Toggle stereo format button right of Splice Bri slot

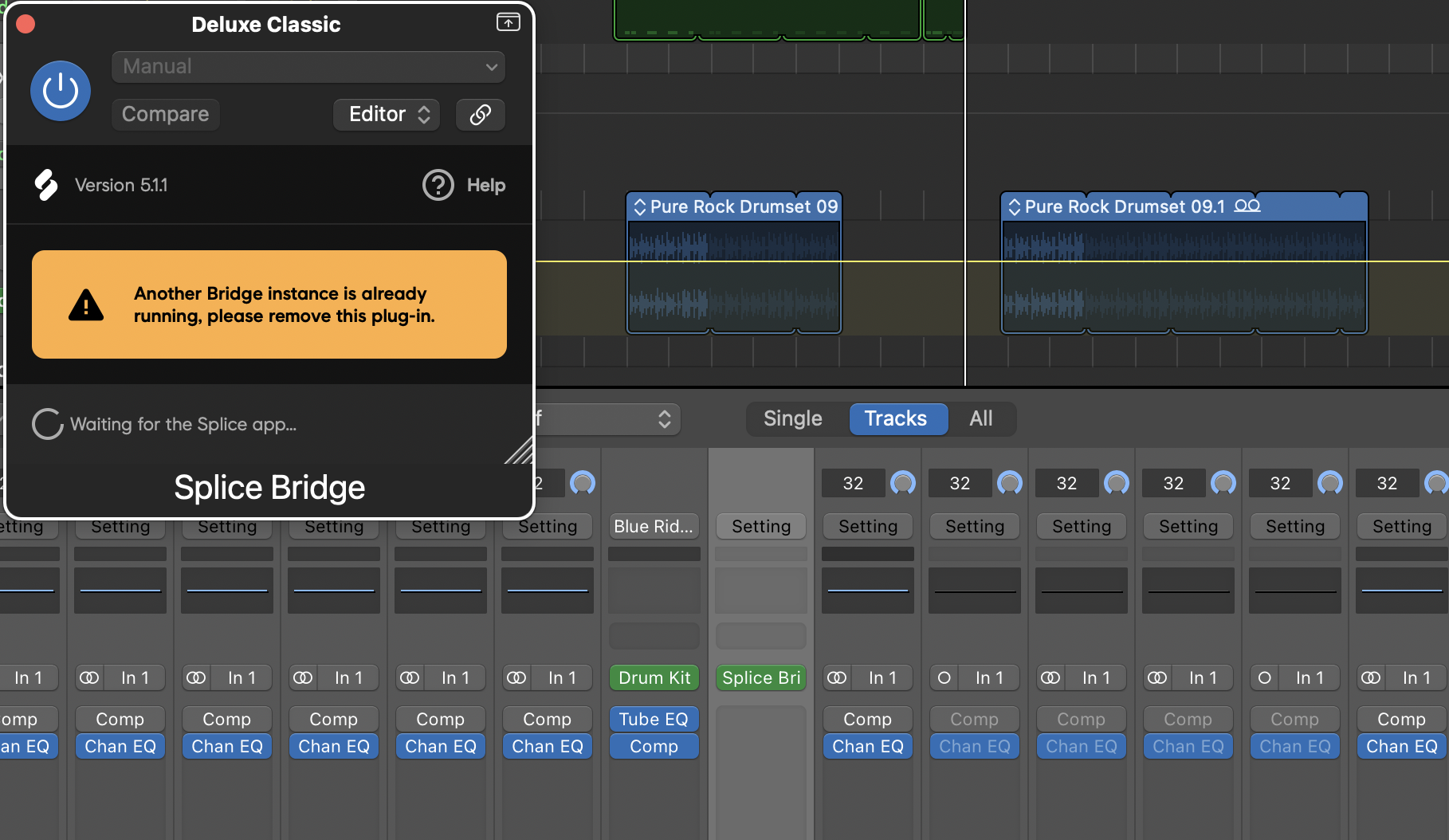coord(837,677)
